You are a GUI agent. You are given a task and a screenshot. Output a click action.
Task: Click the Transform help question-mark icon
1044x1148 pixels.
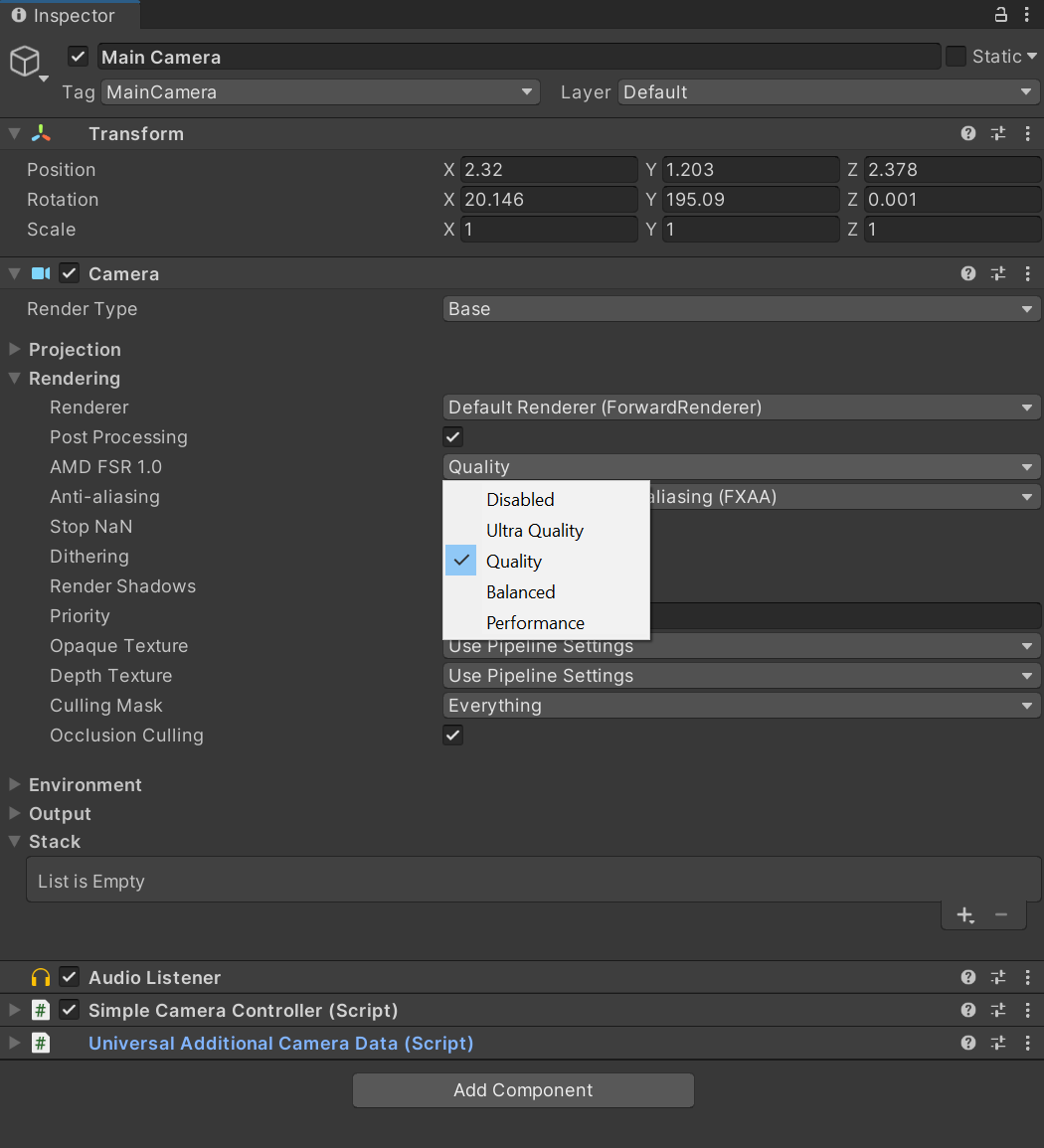[x=967, y=133]
